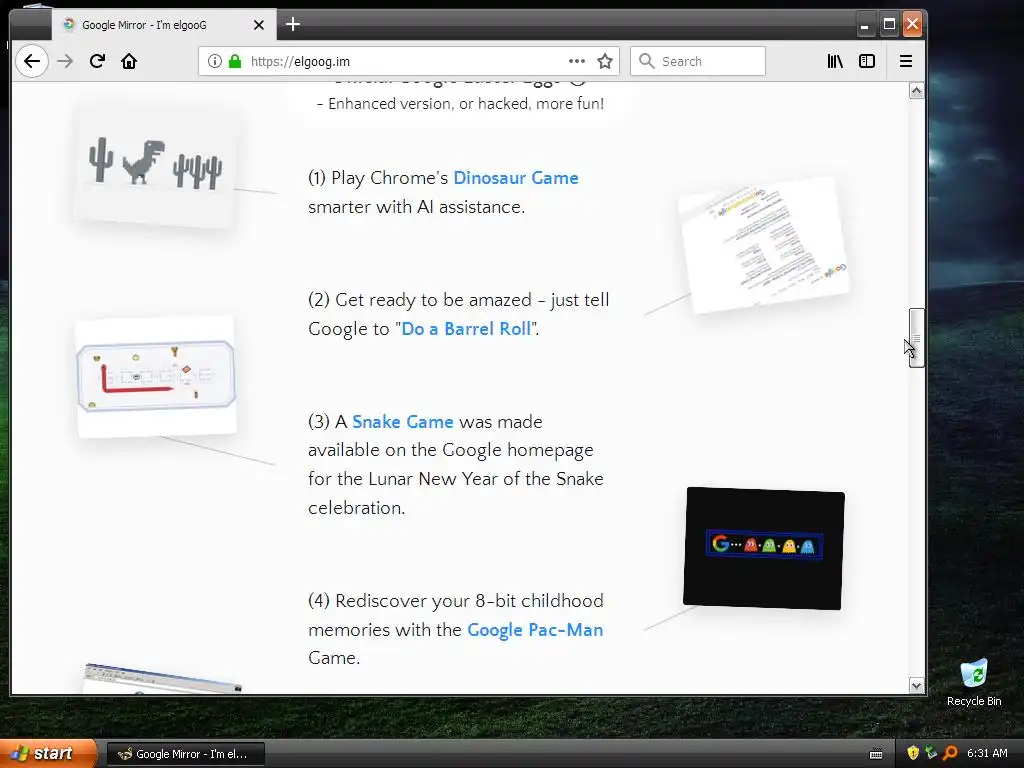
Task: Reload the current page
Action: (x=97, y=61)
